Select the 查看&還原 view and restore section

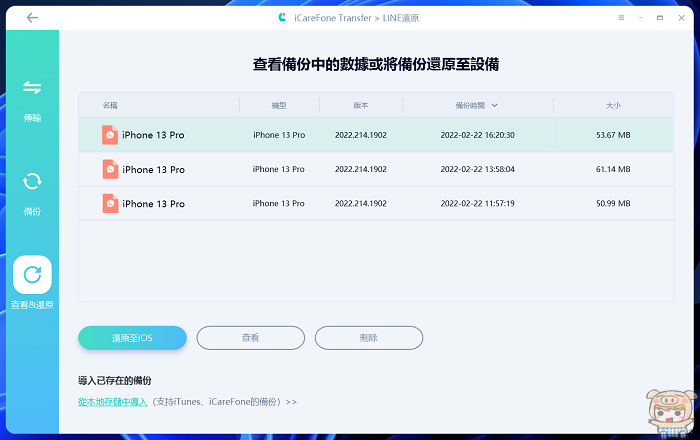pyautogui.click(x=32, y=282)
